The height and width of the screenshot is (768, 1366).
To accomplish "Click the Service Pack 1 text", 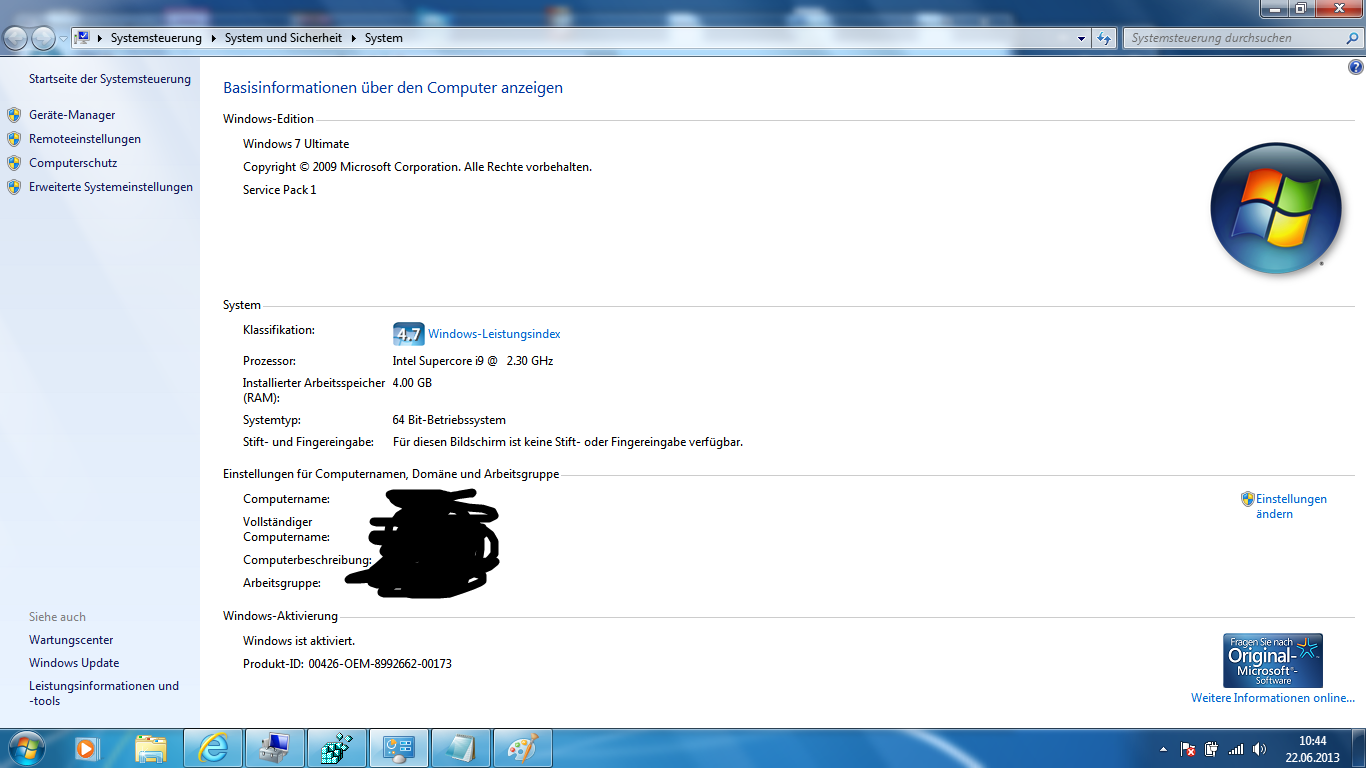I will coord(279,190).
